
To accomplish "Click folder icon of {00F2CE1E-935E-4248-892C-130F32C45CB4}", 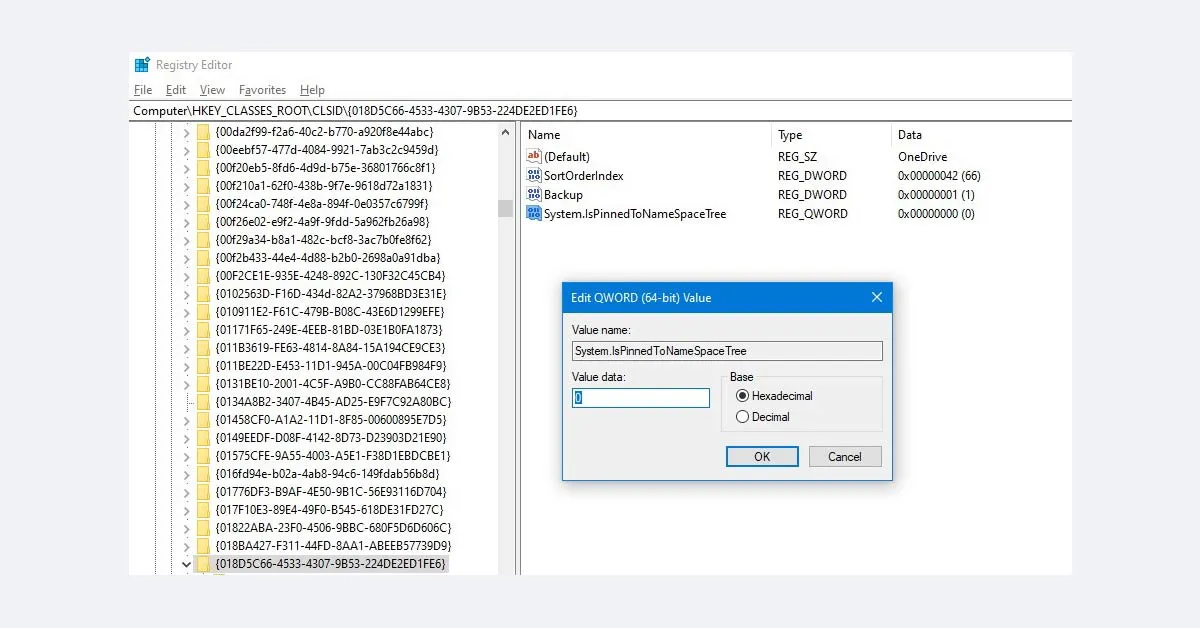I will (203, 276).
